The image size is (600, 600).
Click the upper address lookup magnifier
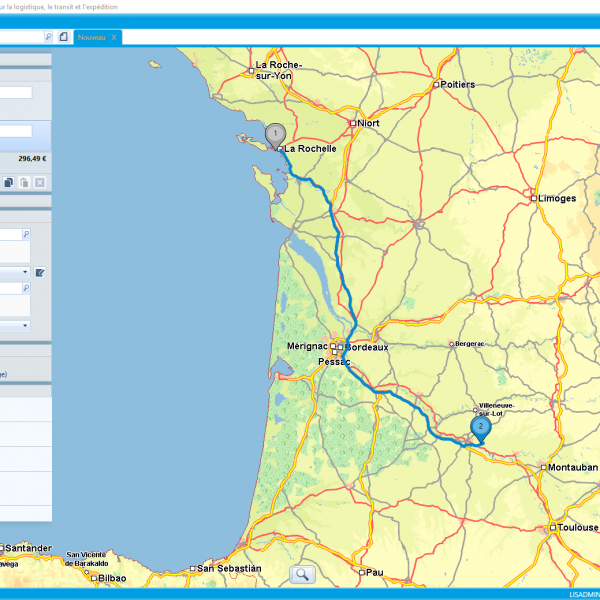click(26, 234)
